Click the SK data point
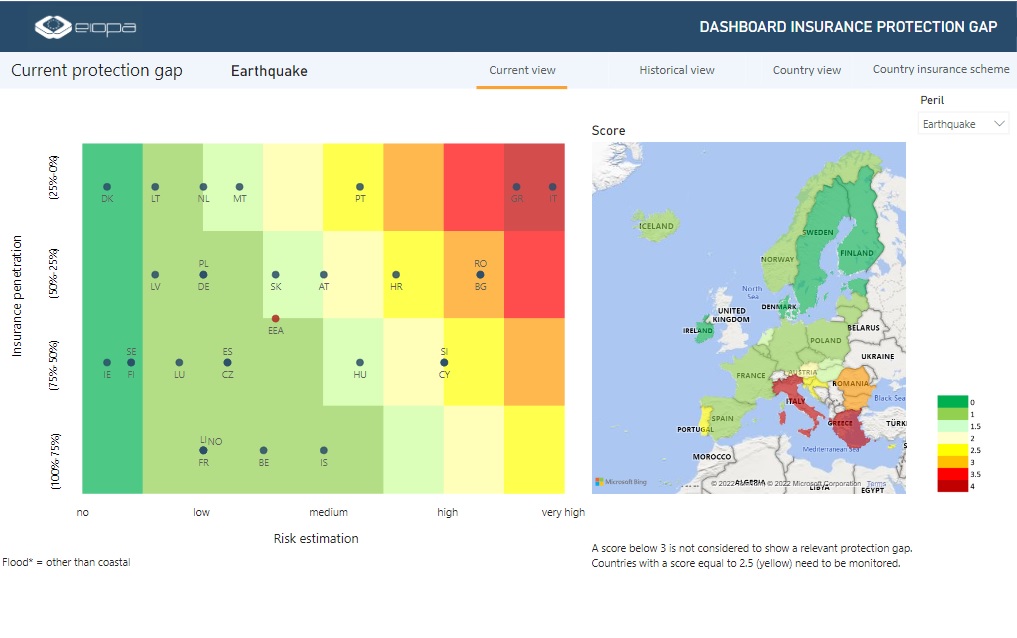This screenshot has width=1017, height=638. [276, 275]
